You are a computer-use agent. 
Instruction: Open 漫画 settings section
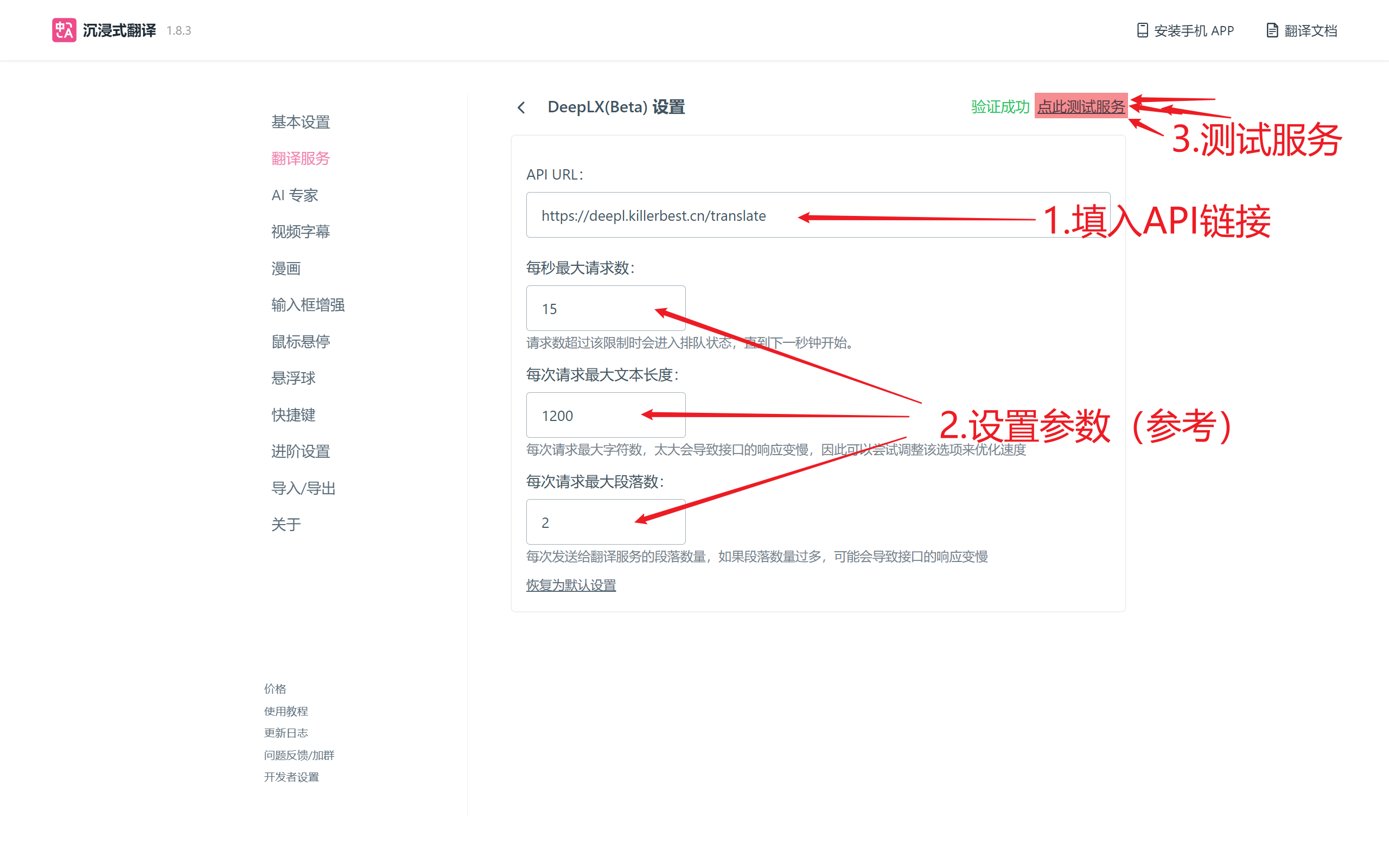pos(286,268)
